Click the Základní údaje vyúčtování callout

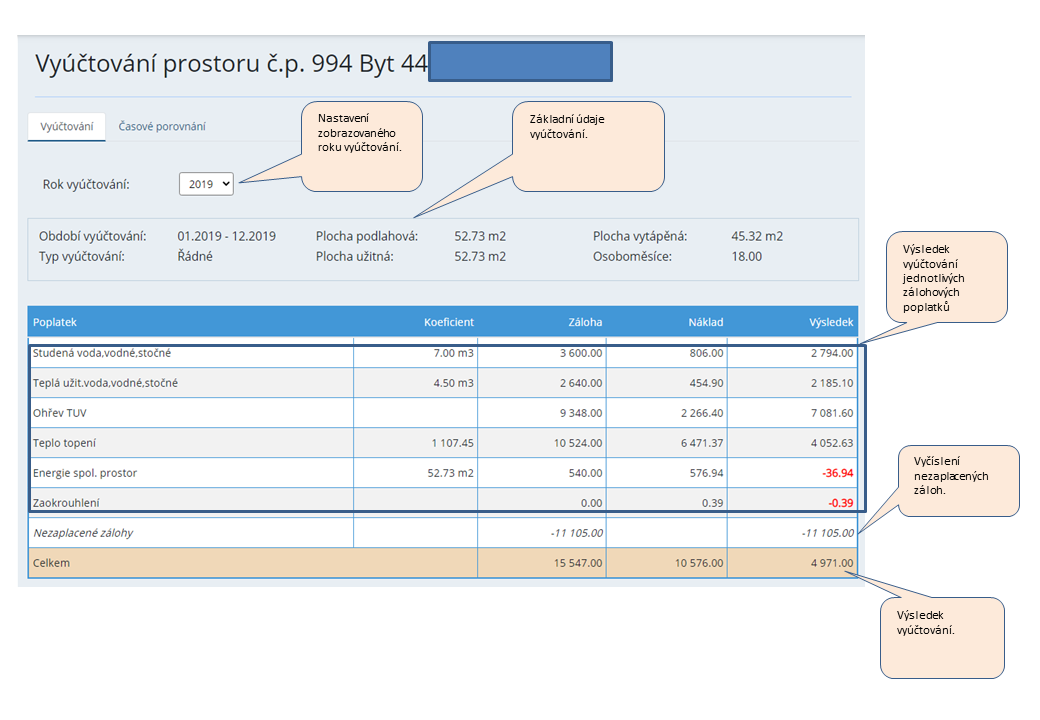coord(588,146)
